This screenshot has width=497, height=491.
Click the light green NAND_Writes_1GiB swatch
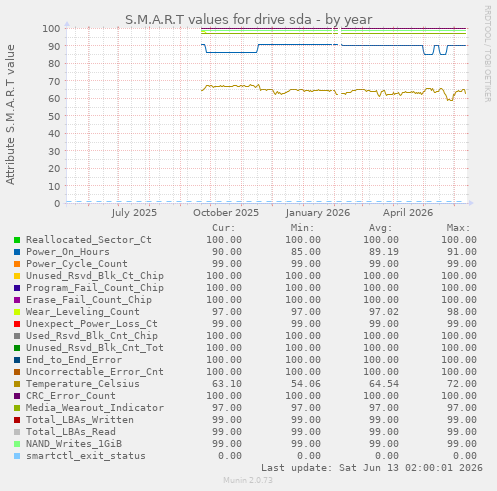17,444
